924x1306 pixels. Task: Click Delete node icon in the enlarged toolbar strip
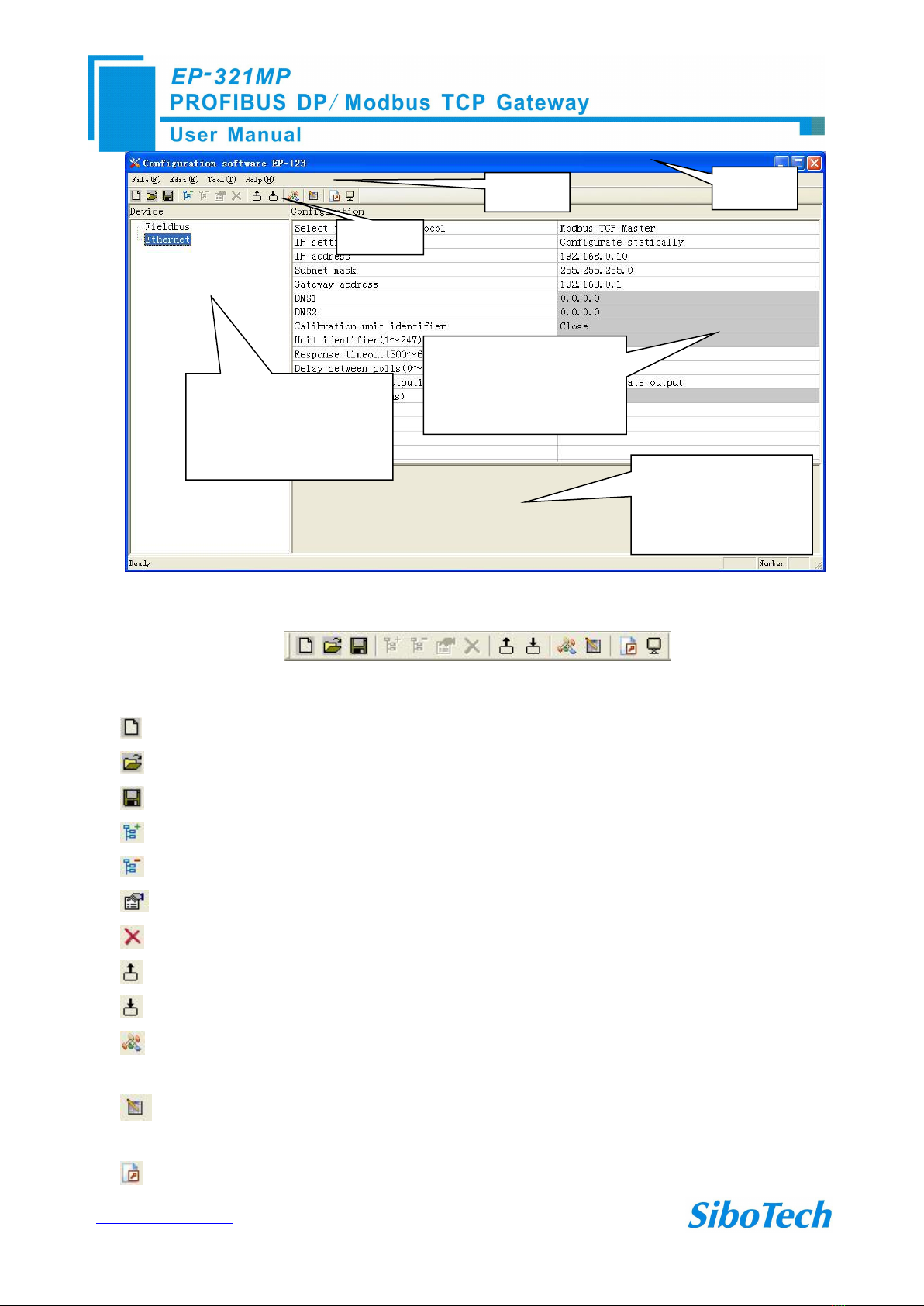pyautogui.click(x=419, y=646)
